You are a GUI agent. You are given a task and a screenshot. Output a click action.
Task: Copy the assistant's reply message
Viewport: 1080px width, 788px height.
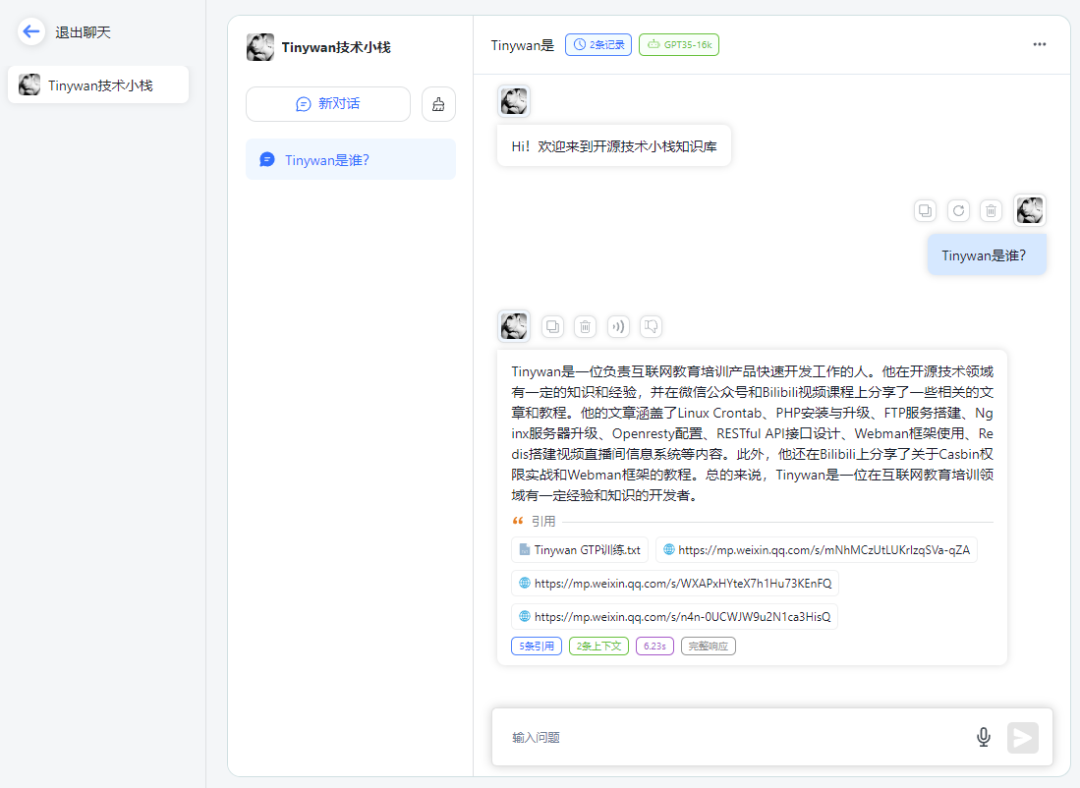552,326
